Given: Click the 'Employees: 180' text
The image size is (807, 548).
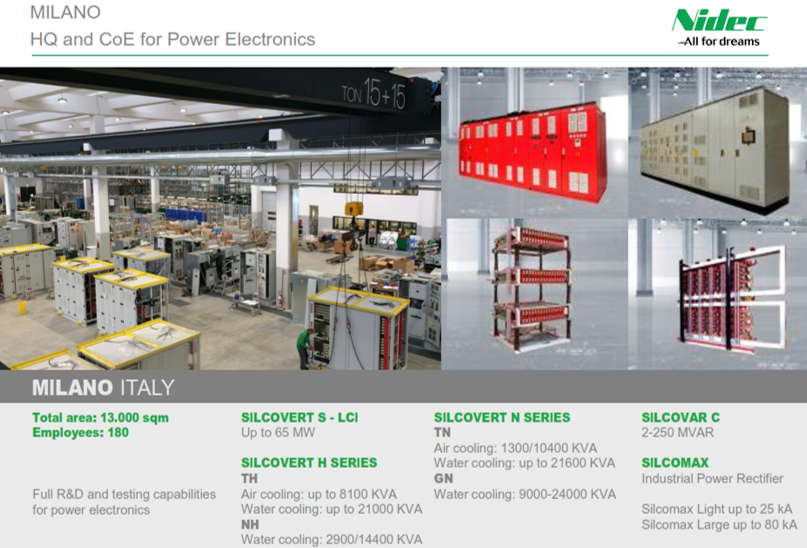Looking at the screenshot, I should coord(80,432).
